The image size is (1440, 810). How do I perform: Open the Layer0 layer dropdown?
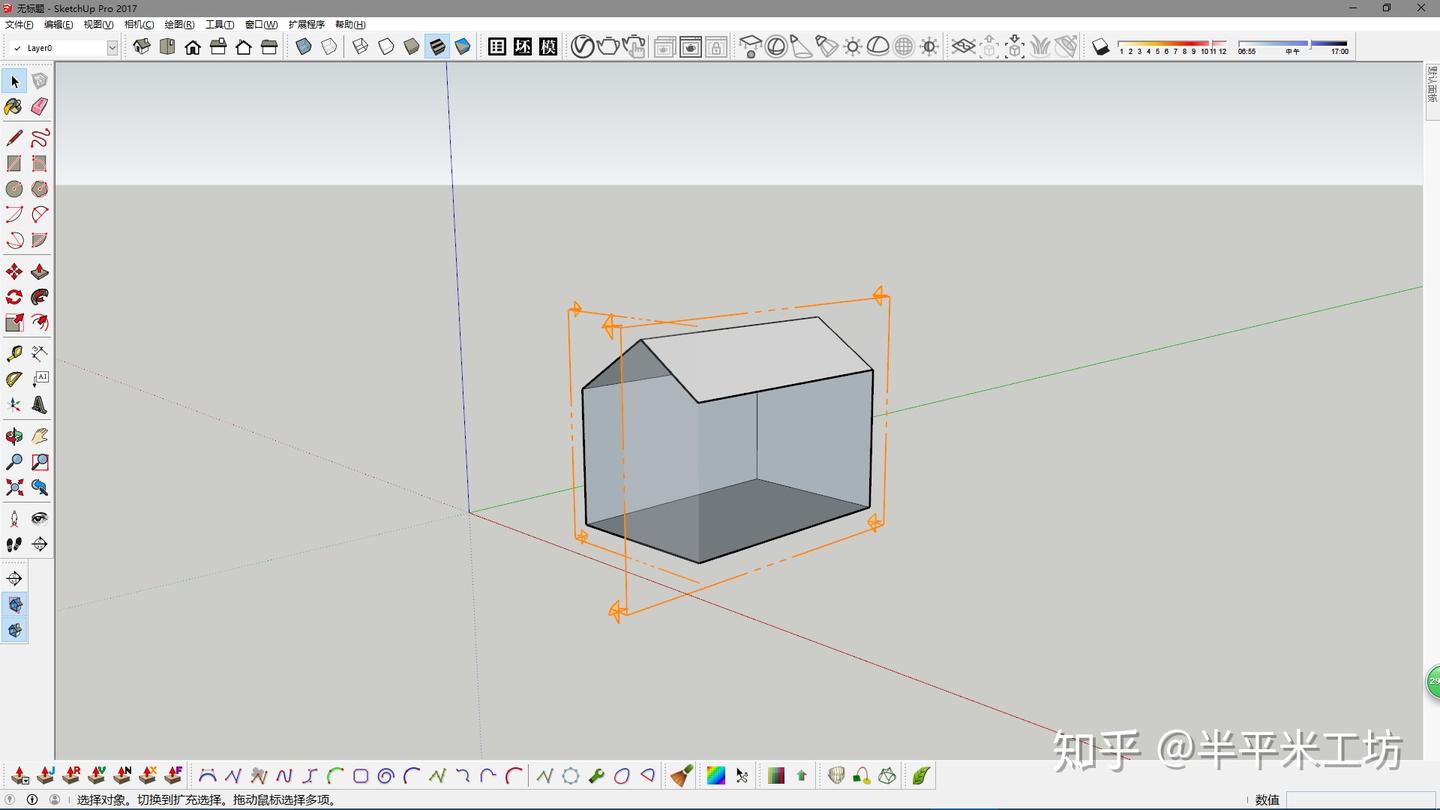[x=112, y=48]
